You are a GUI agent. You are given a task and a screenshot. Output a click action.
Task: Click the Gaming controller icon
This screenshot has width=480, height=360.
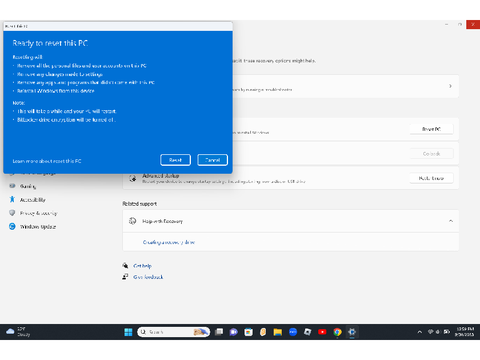tap(12, 186)
